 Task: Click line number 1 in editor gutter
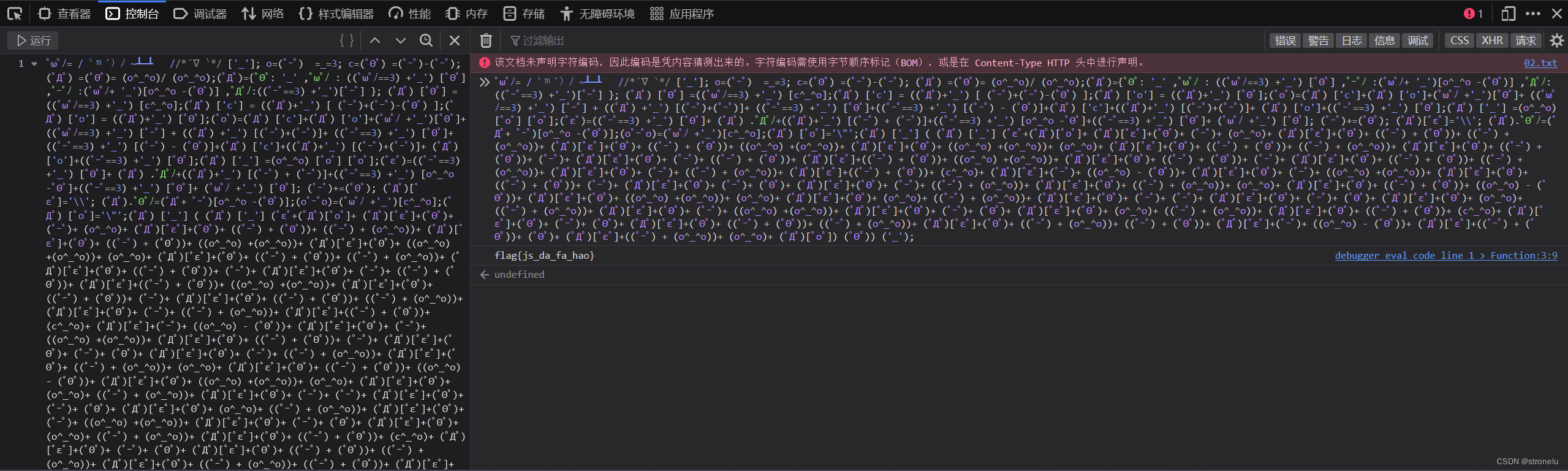click(21, 64)
